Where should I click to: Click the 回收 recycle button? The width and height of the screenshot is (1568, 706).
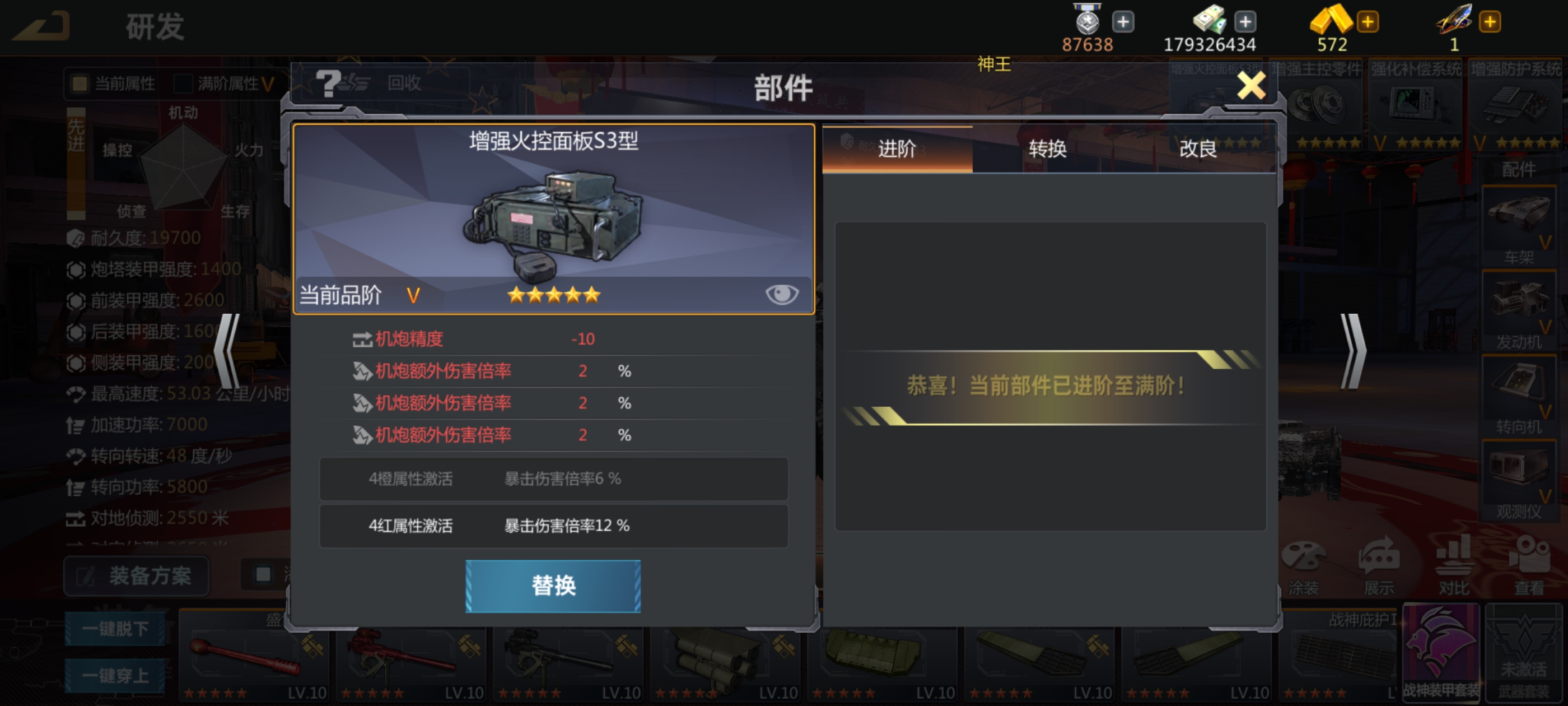tap(404, 83)
